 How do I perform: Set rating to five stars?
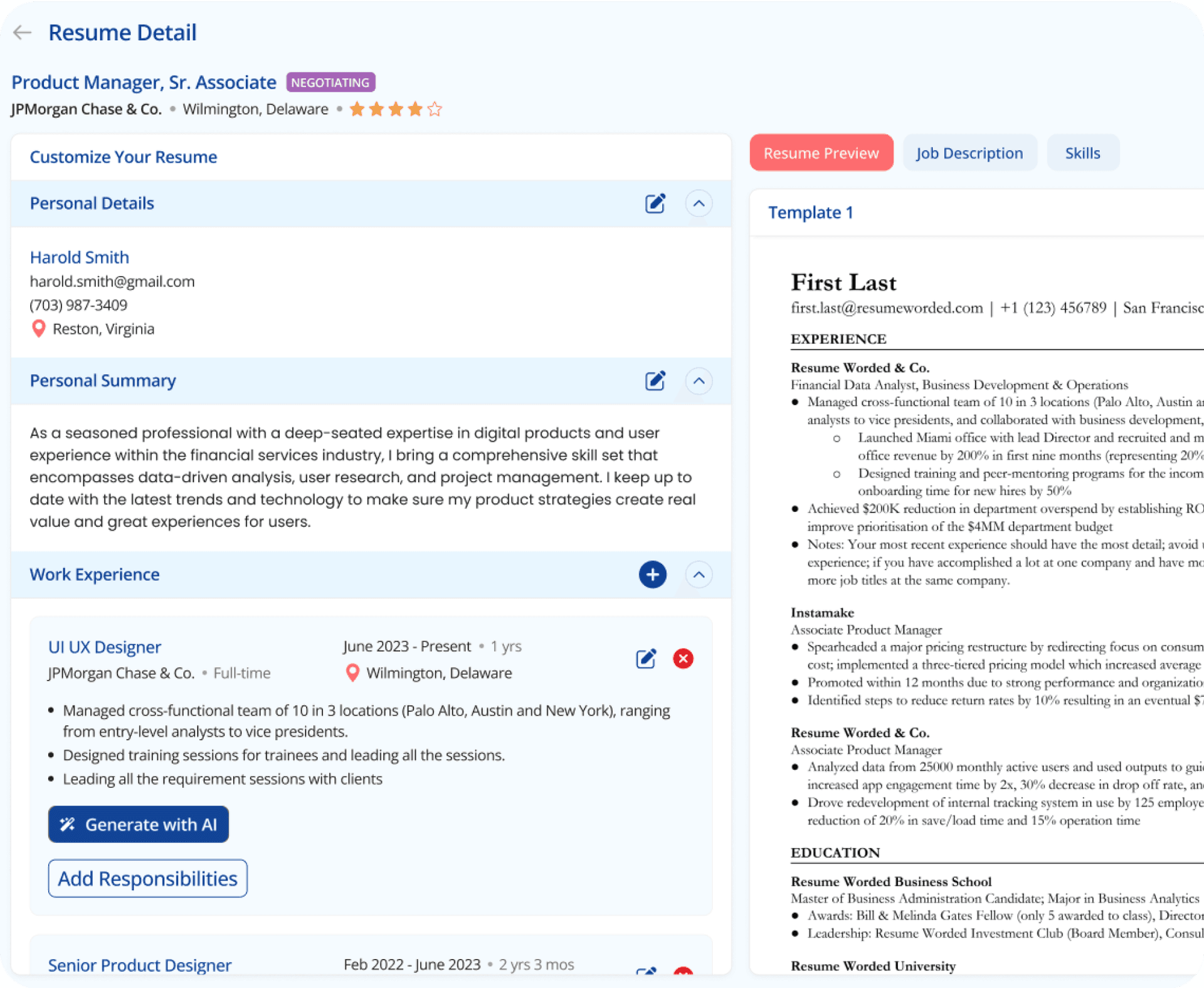[x=435, y=109]
